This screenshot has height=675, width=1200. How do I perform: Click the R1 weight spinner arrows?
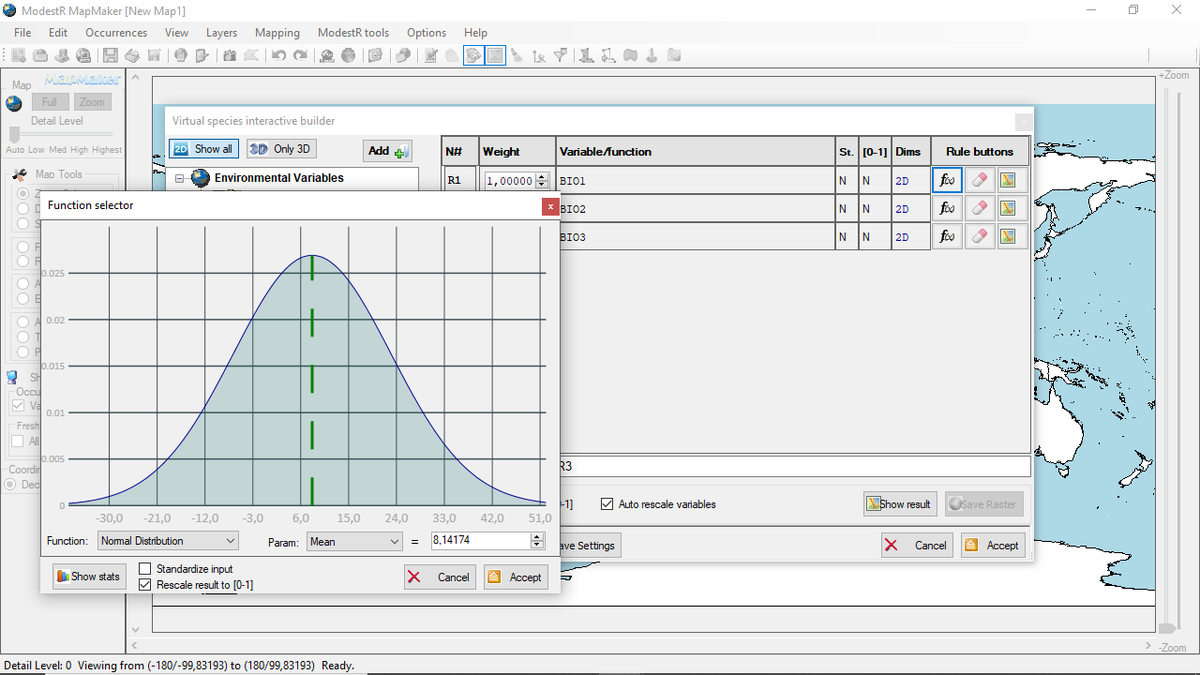tap(542, 181)
